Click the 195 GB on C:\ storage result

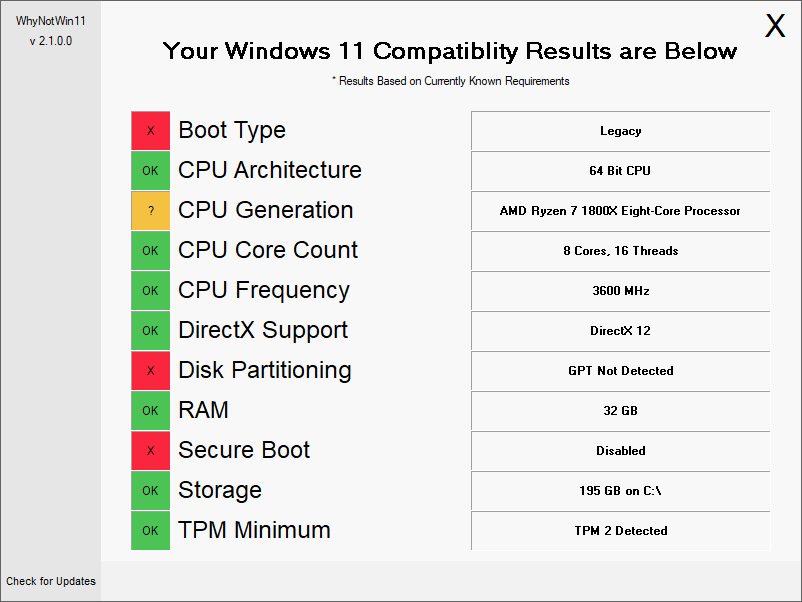pos(620,491)
